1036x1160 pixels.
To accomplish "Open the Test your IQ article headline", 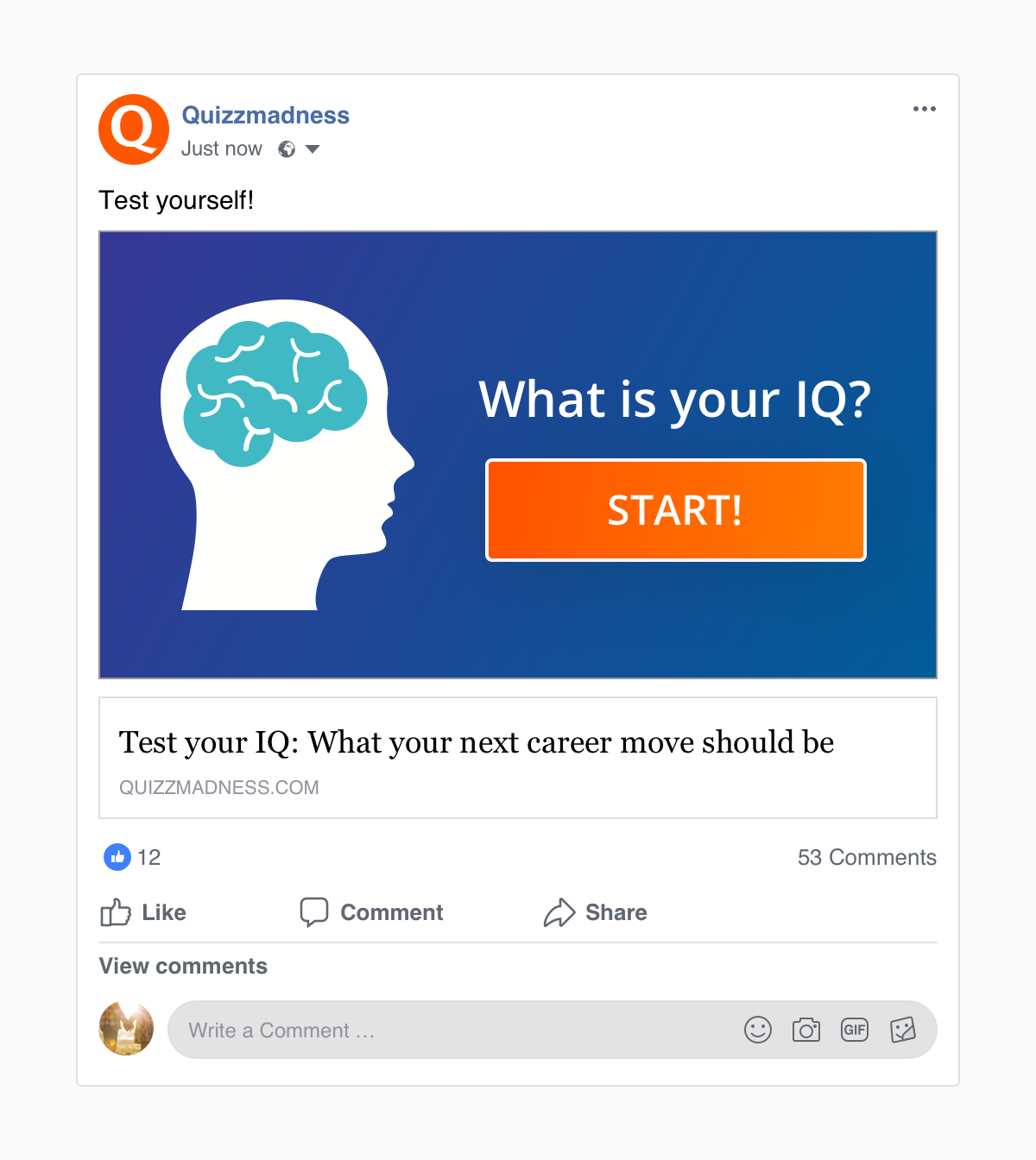I will coord(477,742).
